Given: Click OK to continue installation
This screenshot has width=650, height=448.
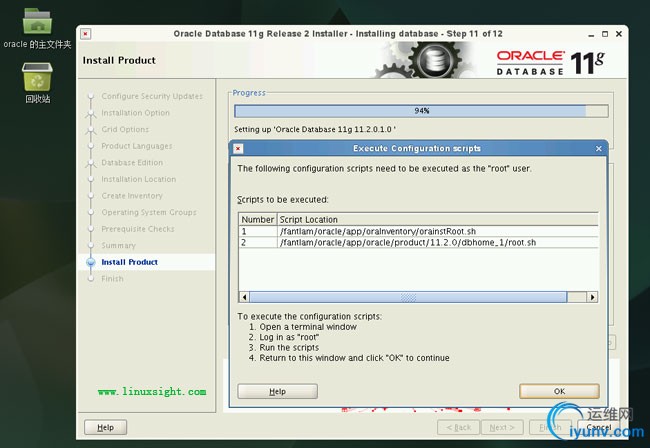Looking at the screenshot, I should coord(559,391).
